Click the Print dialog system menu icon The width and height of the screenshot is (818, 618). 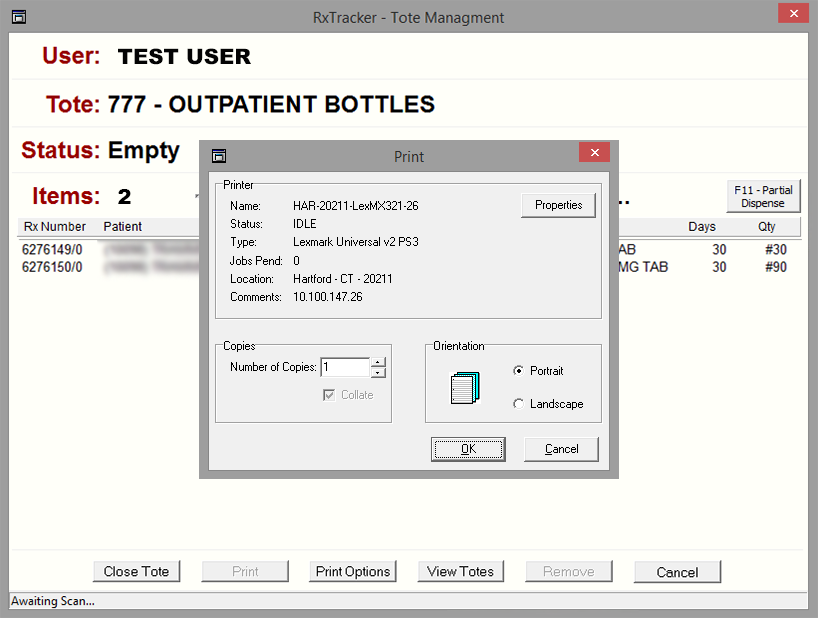(x=219, y=156)
